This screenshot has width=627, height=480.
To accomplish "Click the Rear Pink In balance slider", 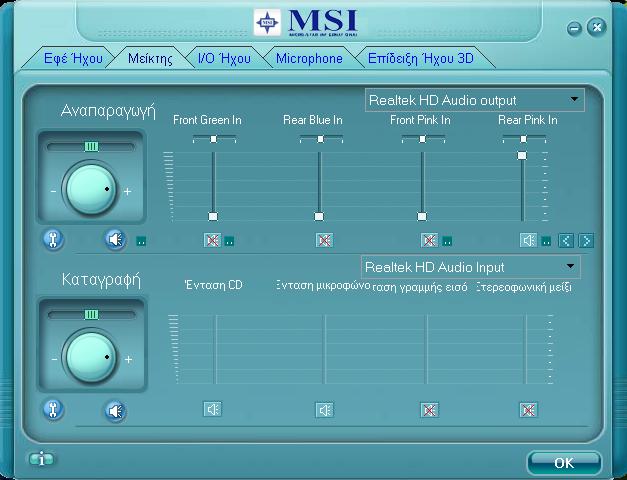I will coord(523,139).
